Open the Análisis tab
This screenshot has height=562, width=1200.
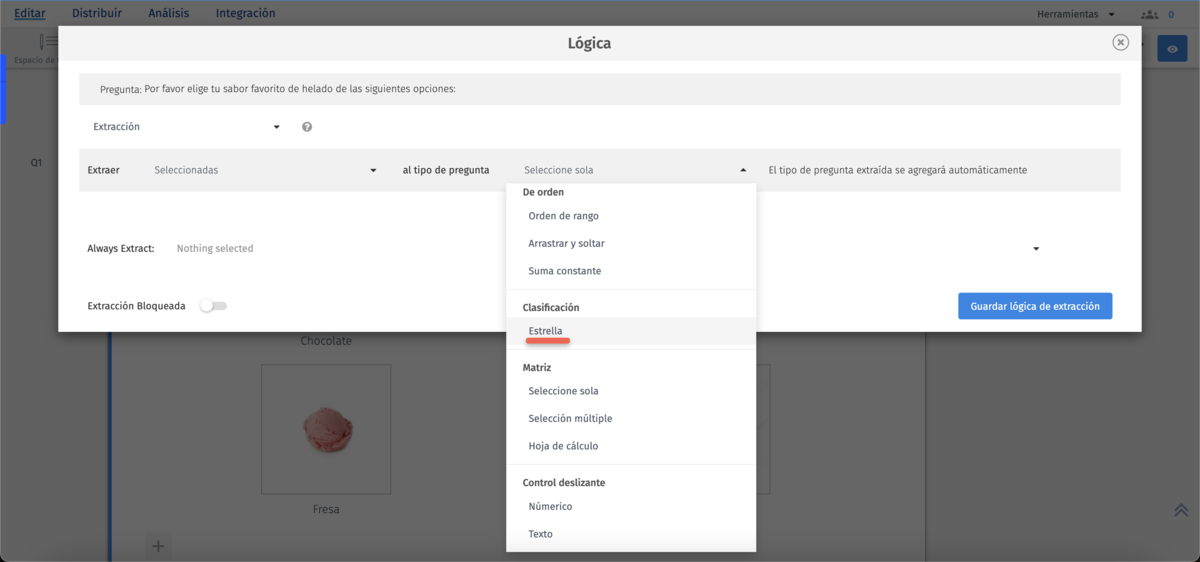click(x=168, y=13)
